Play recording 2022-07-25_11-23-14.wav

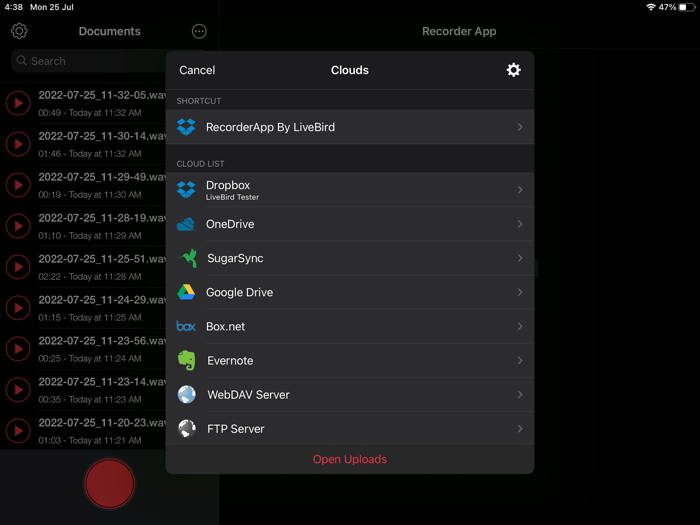[x=18, y=390]
